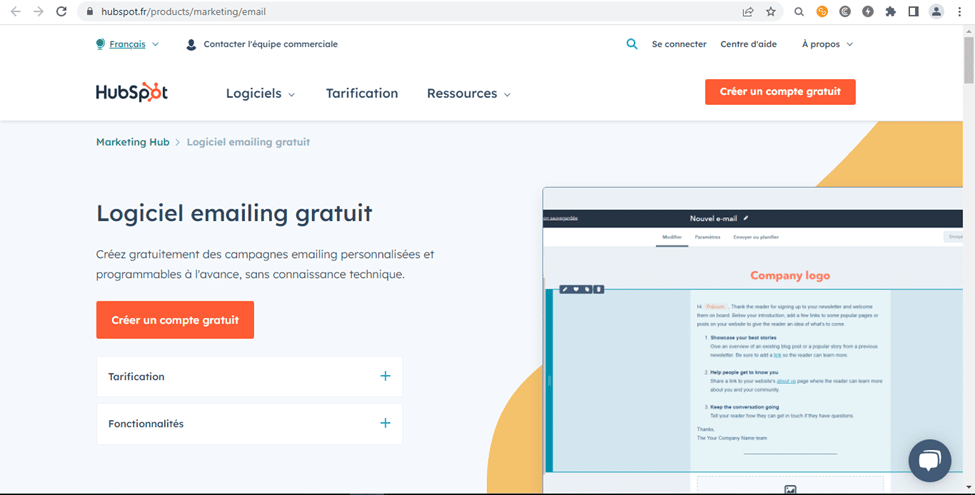Expand the Logiciels navigation menu
This screenshot has height=495, width=975.
tap(261, 93)
